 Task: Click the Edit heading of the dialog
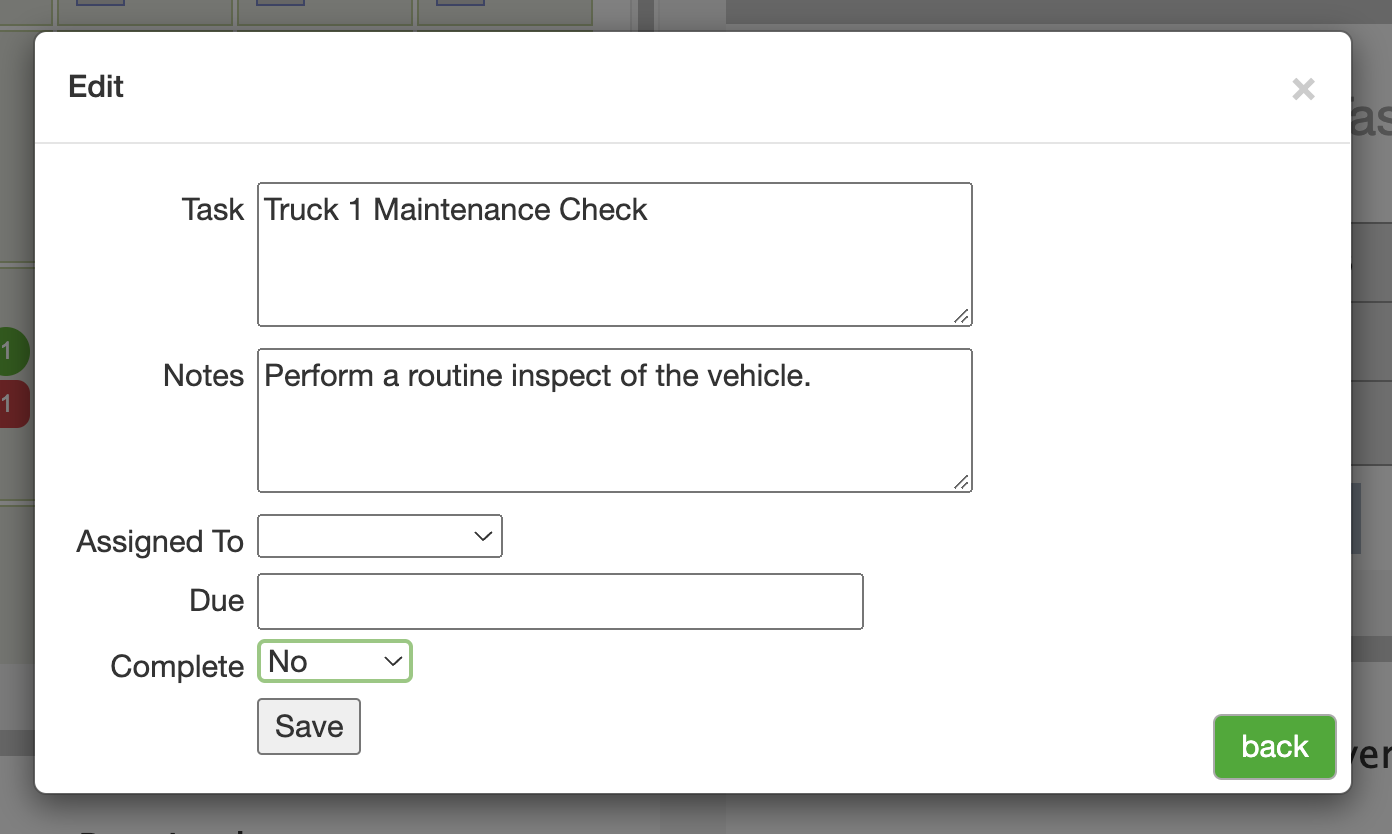point(96,87)
